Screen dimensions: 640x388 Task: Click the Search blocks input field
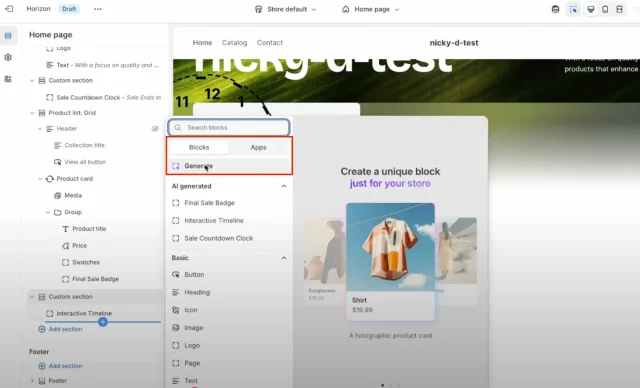229,128
